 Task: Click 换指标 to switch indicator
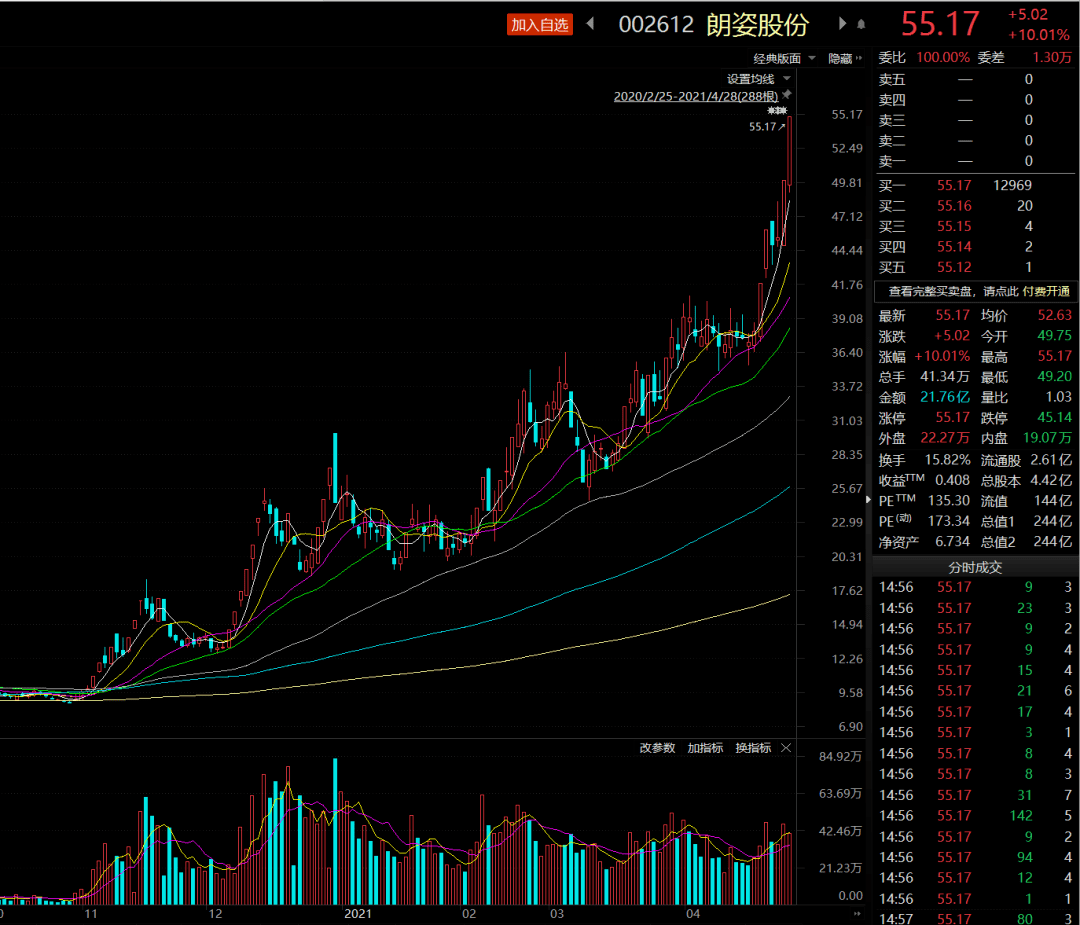pyautogui.click(x=753, y=748)
